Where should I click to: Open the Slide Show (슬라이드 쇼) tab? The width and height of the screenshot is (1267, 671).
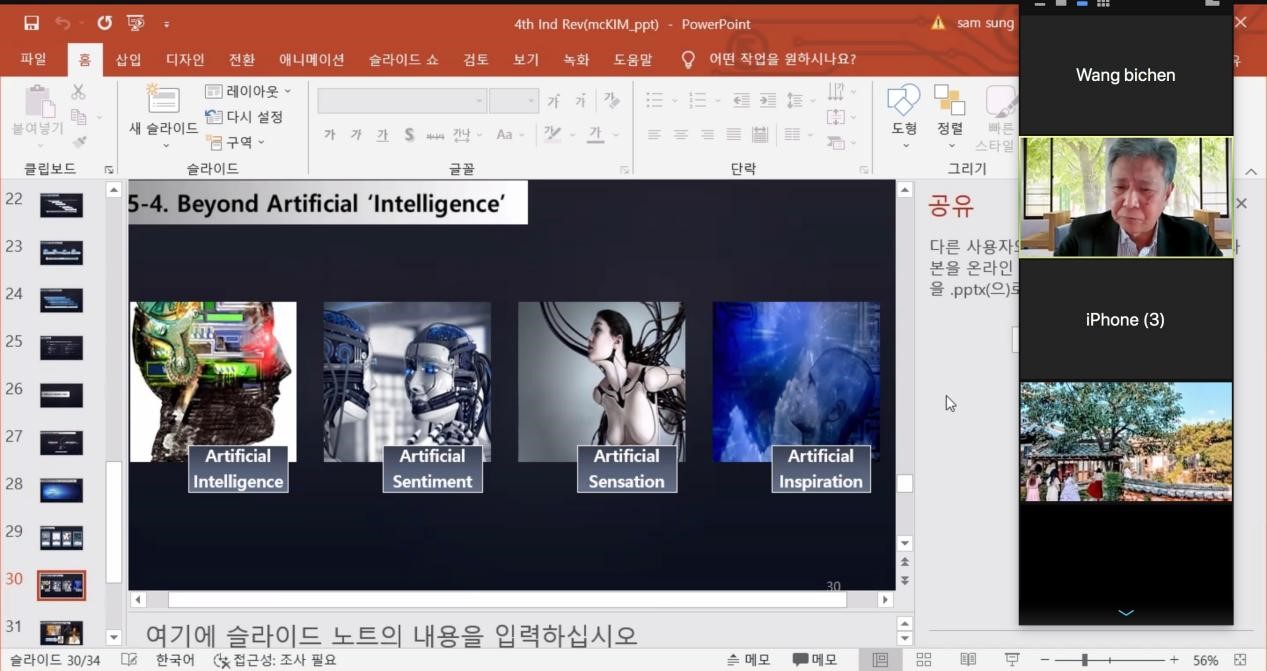(403, 60)
